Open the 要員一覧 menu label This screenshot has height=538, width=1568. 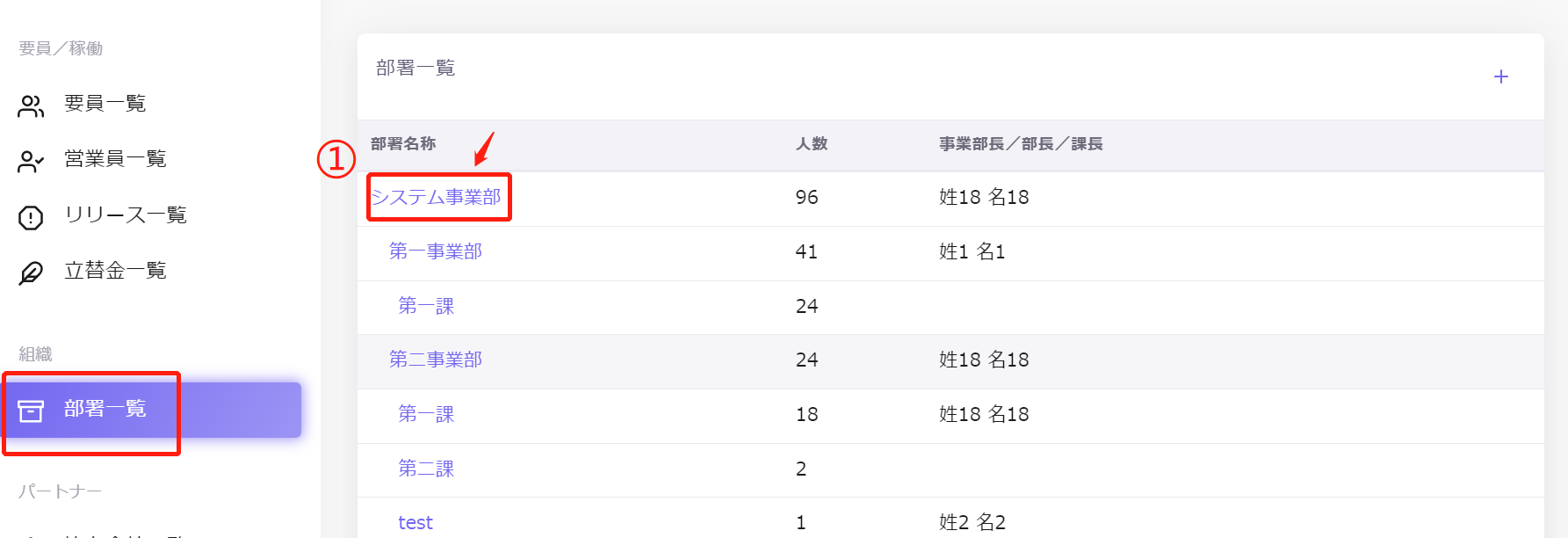pyautogui.click(x=105, y=104)
